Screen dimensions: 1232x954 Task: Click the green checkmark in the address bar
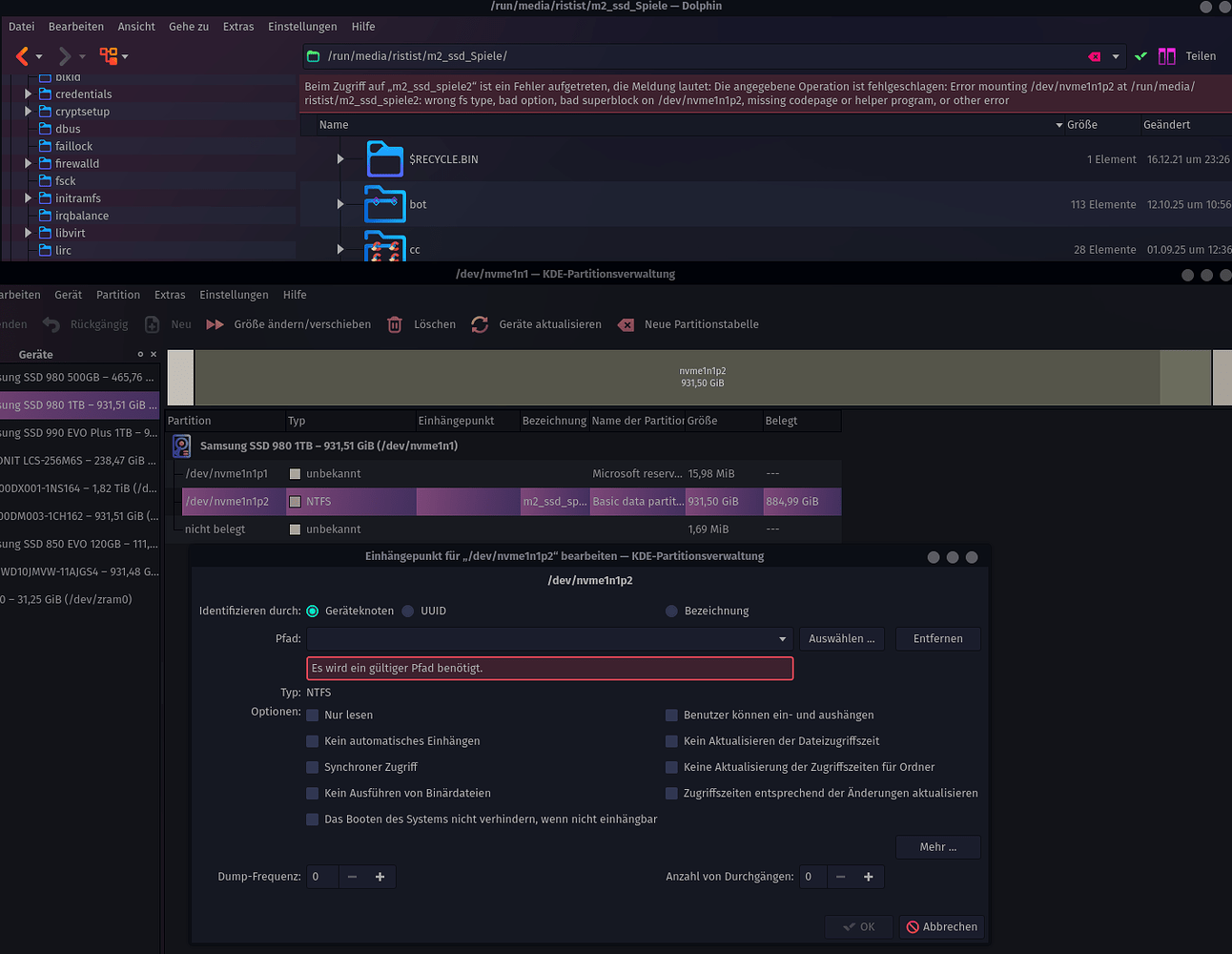(x=1140, y=55)
